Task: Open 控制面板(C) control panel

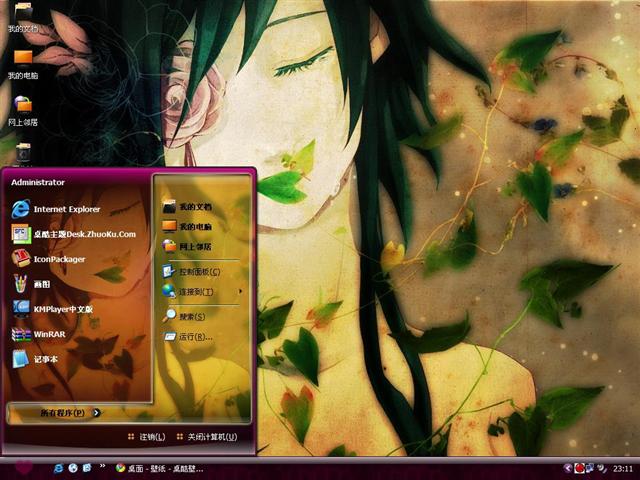Action: [x=191, y=271]
